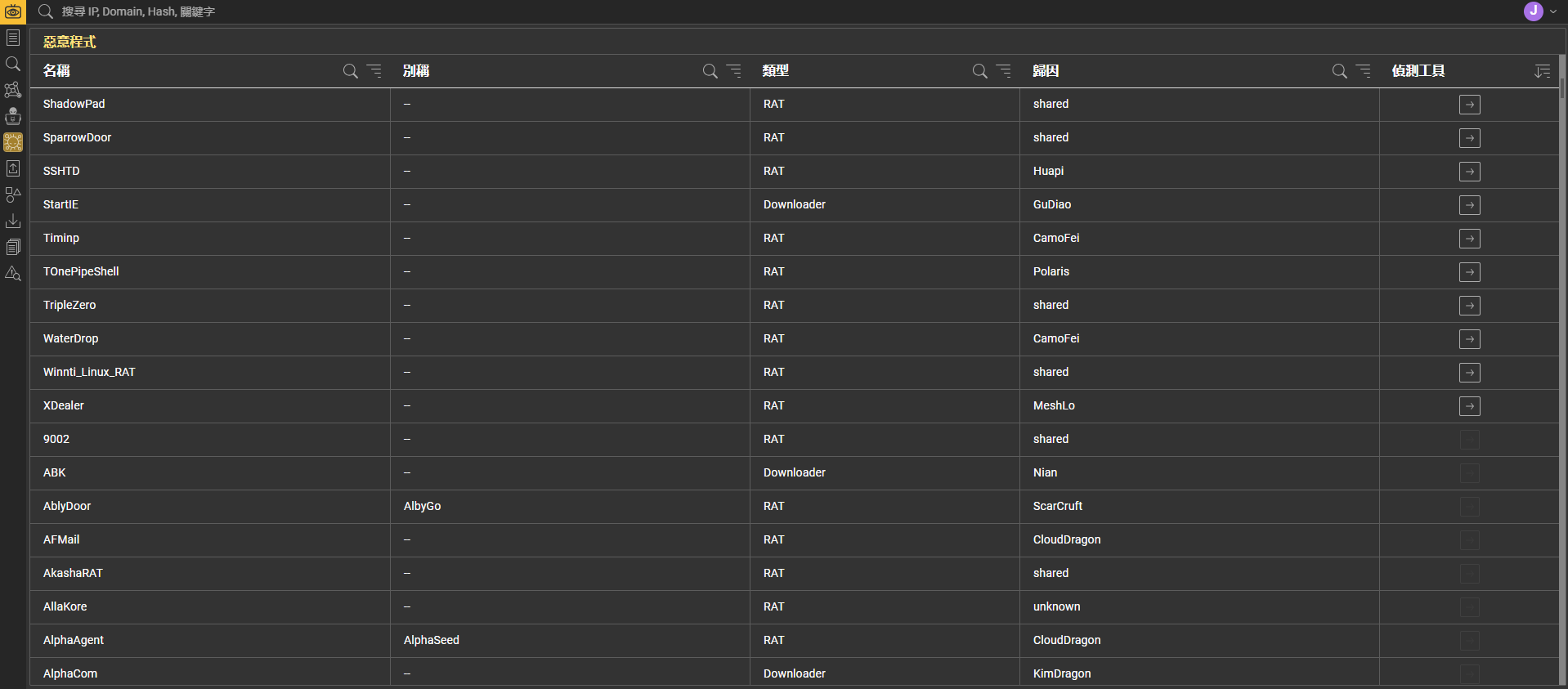
Task: Sort by the 偵測工具 column
Action: pyautogui.click(x=1542, y=71)
